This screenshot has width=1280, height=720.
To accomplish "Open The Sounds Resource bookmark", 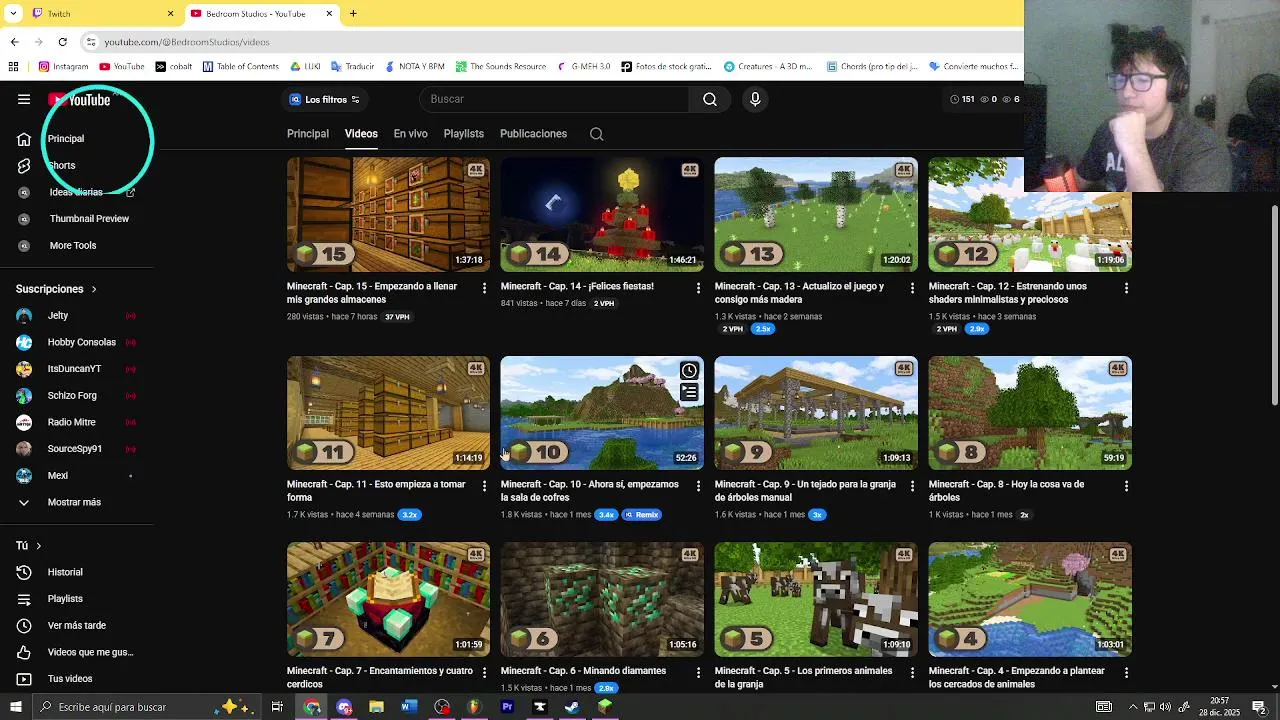I will 501,67.
